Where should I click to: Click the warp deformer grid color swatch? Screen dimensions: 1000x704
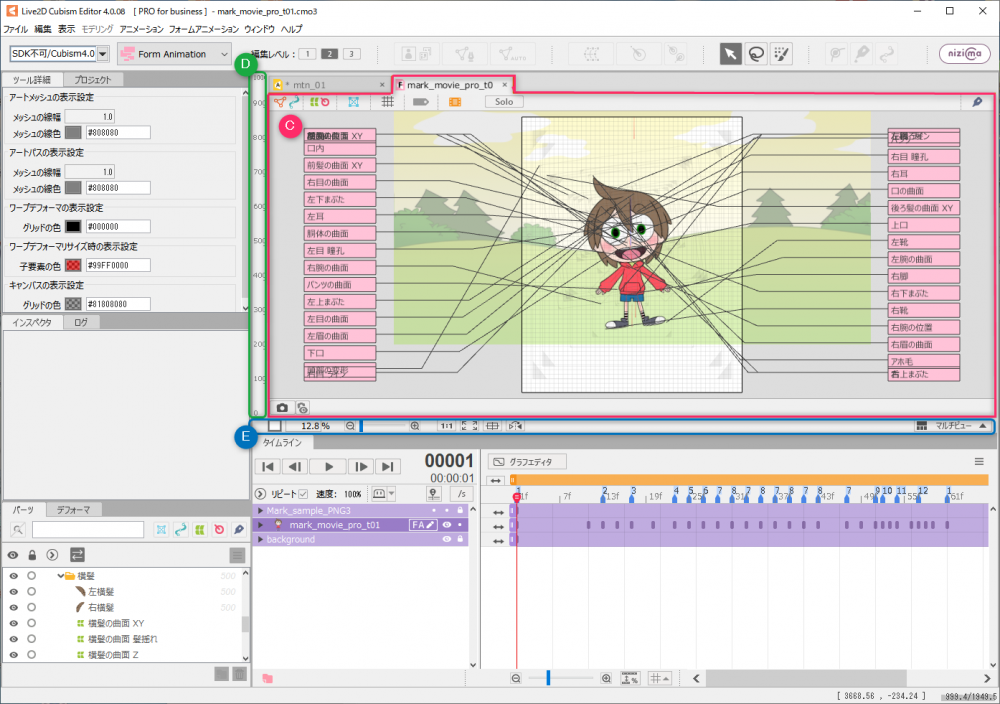[x=73, y=226]
